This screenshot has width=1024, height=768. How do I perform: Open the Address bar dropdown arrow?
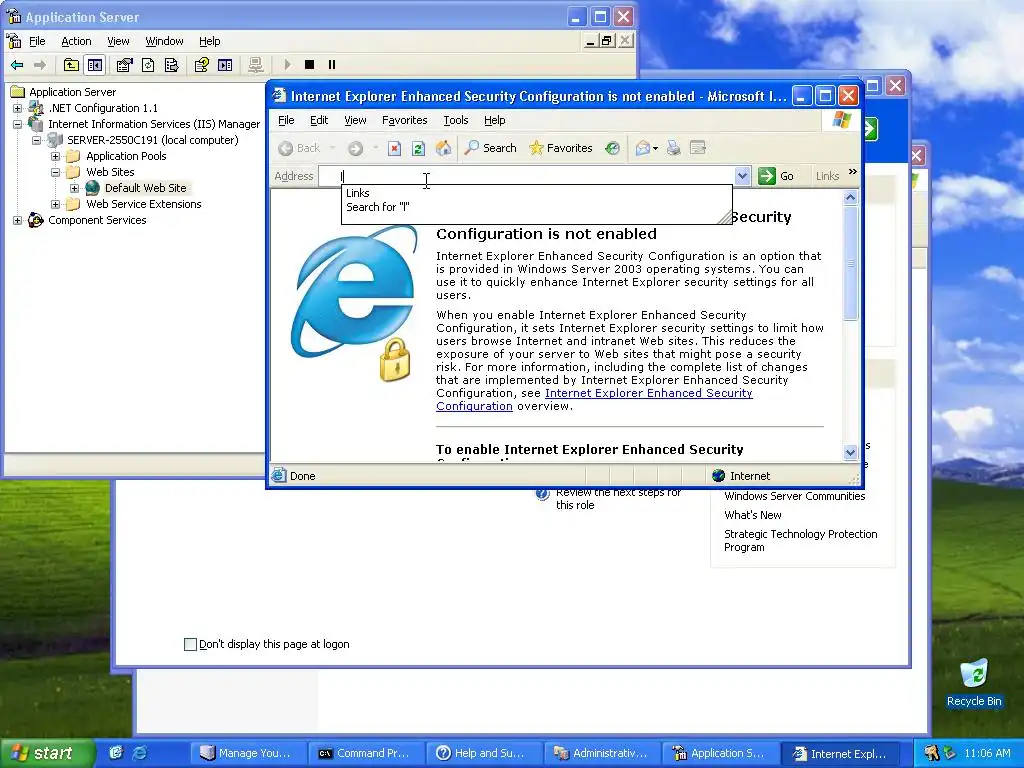(742, 176)
